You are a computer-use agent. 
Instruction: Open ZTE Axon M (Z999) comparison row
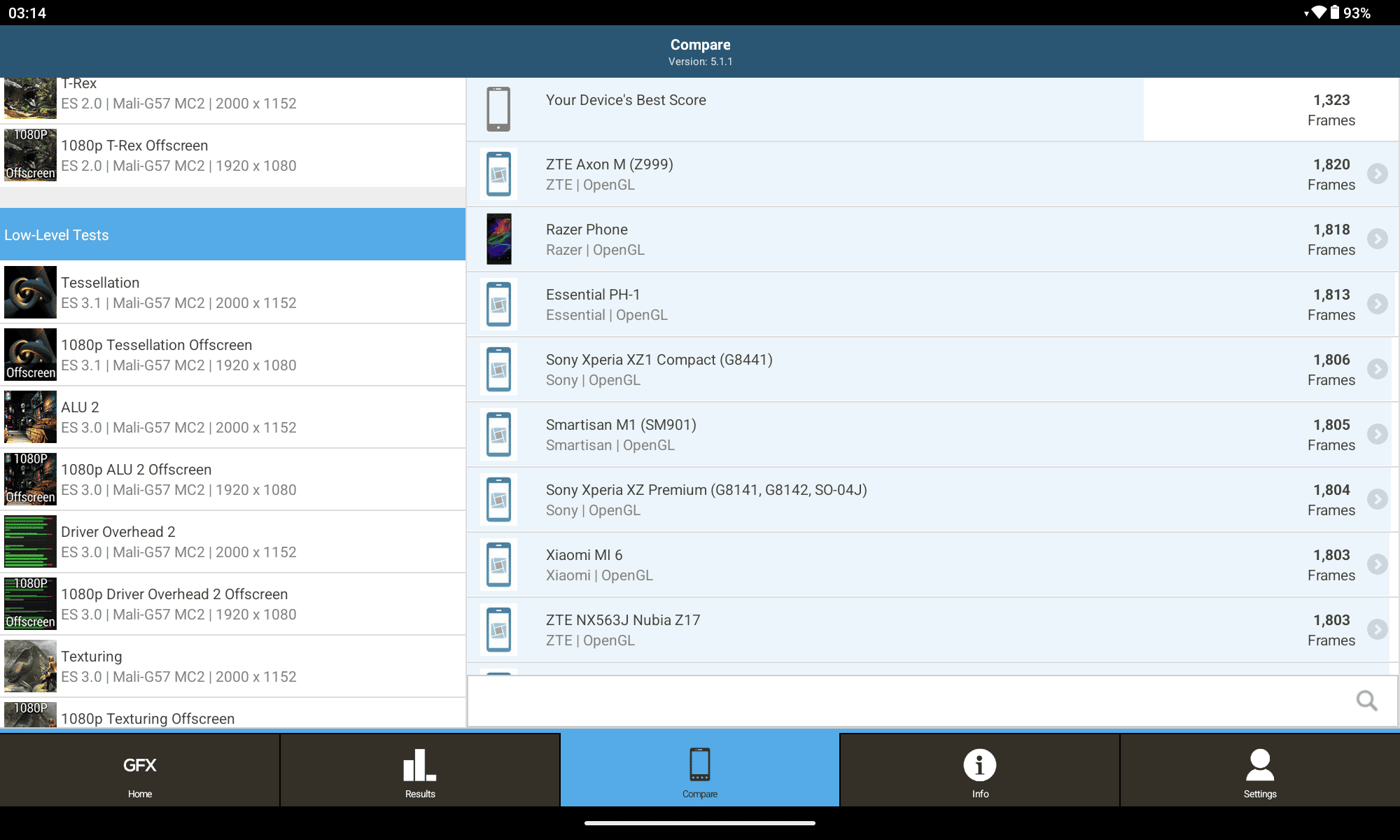pyautogui.click(x=932, y=174)
